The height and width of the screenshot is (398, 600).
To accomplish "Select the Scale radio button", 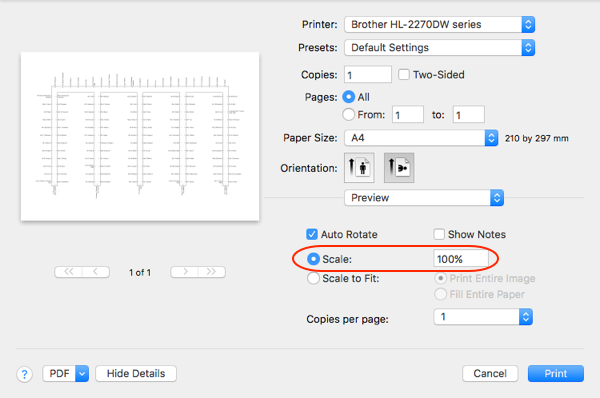I will [313, 259].
